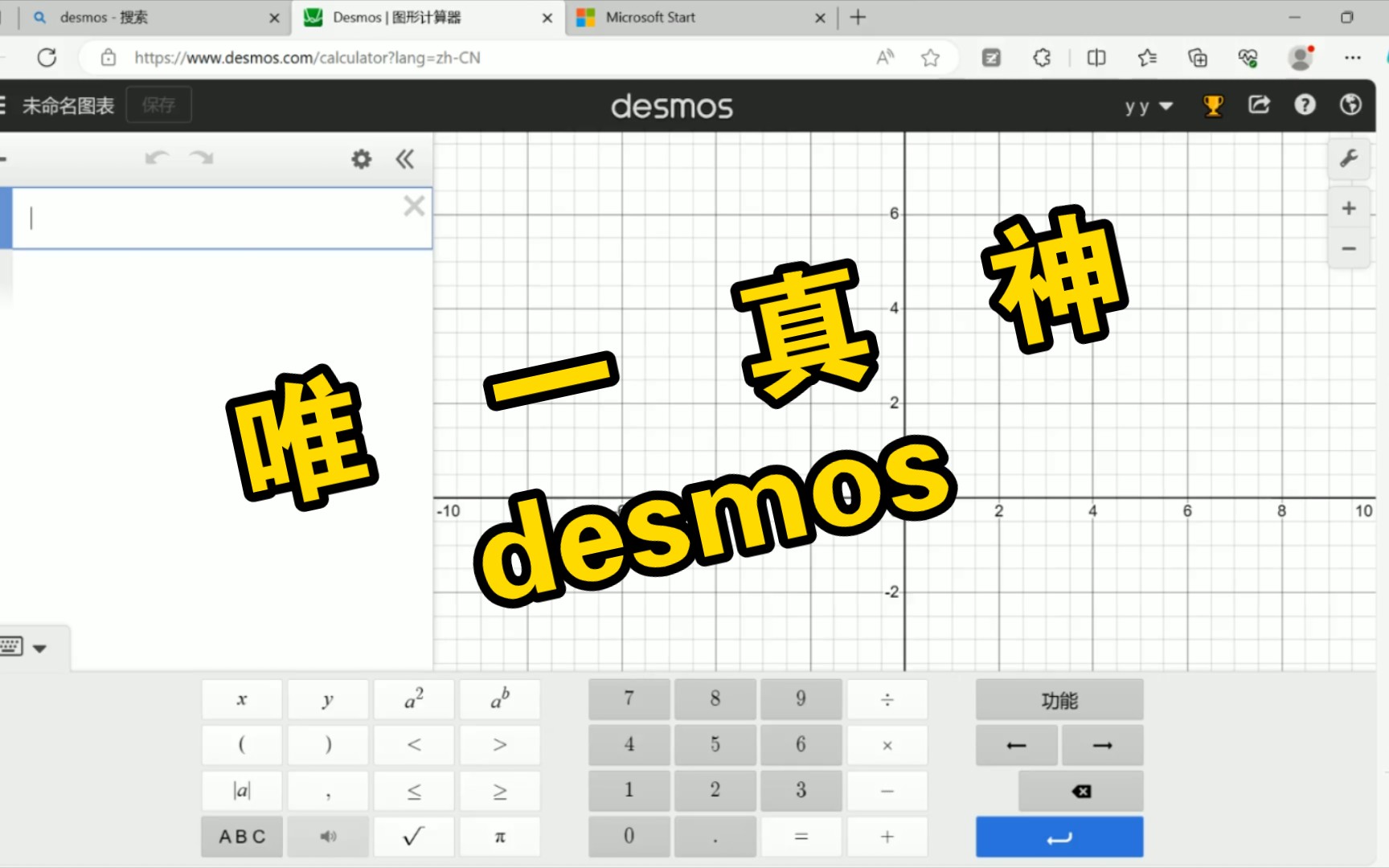The height and width of the screenshot is (868, 1389).
Task: Insert the a to the b power key
Action: pos(500,699)
